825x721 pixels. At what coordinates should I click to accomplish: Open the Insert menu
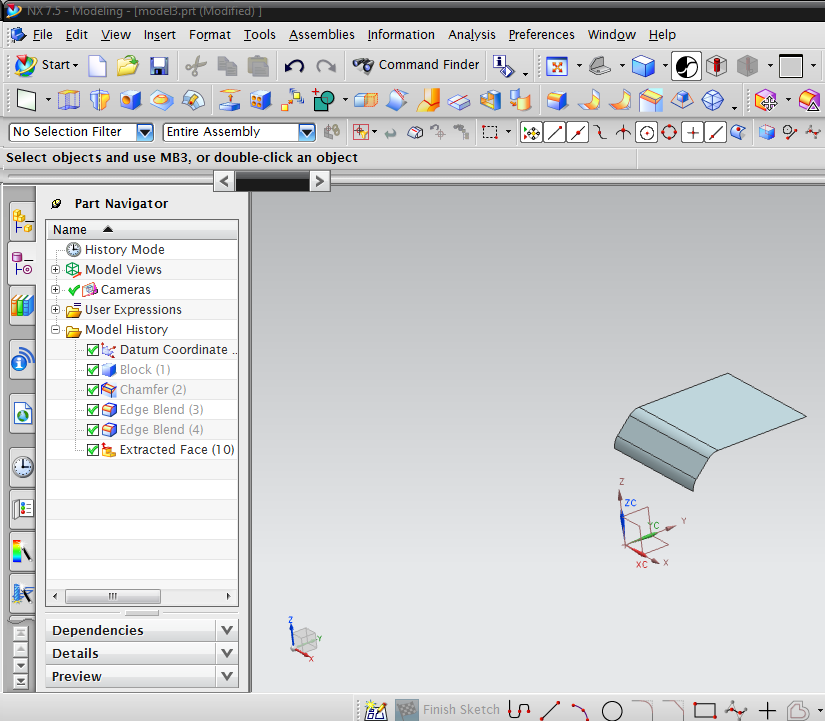pos(159,34)
